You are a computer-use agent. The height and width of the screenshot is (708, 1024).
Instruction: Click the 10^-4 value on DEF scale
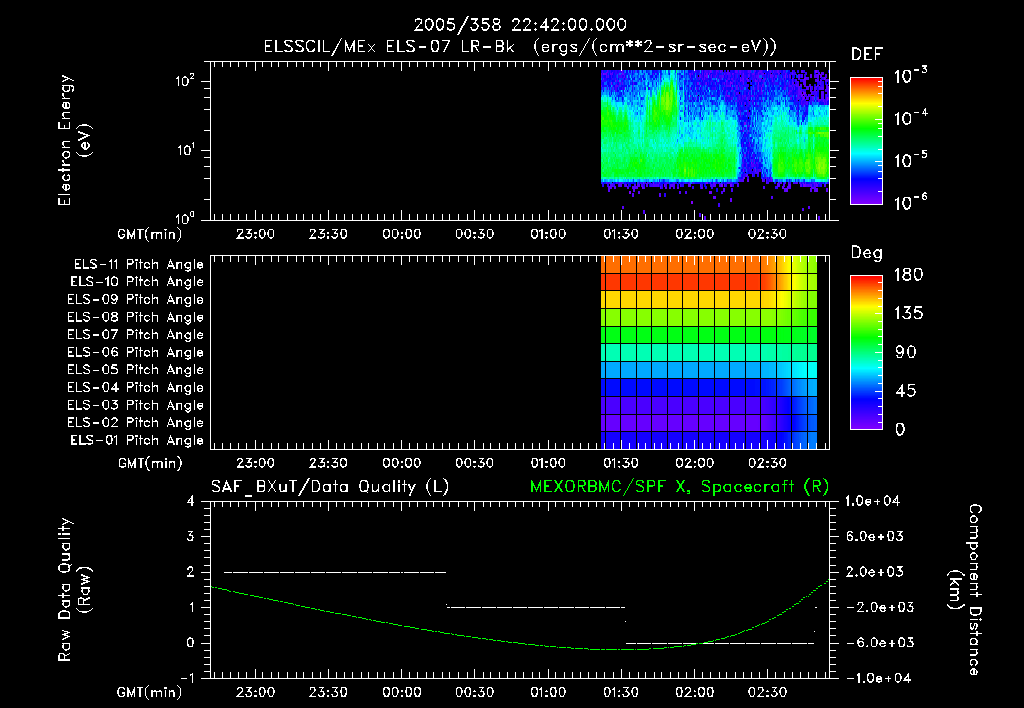tap(910, 118)
